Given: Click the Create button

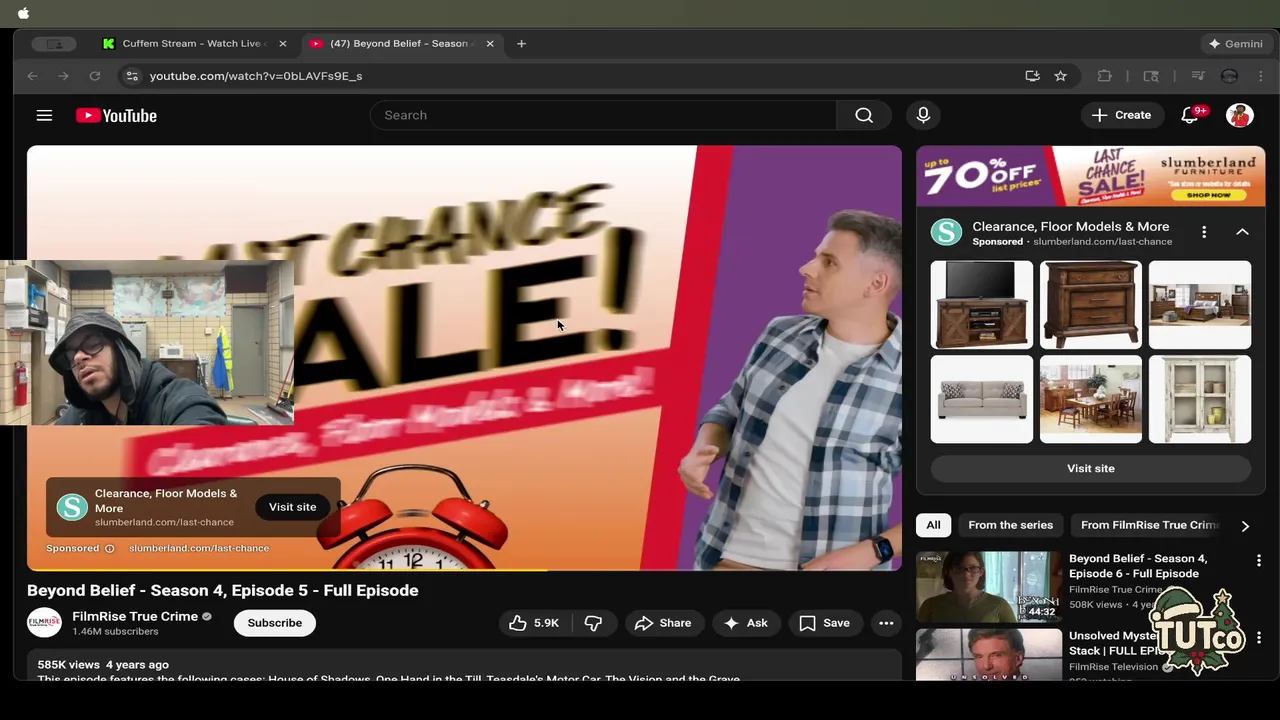Looking at the screenshot, I should 1121,115.
